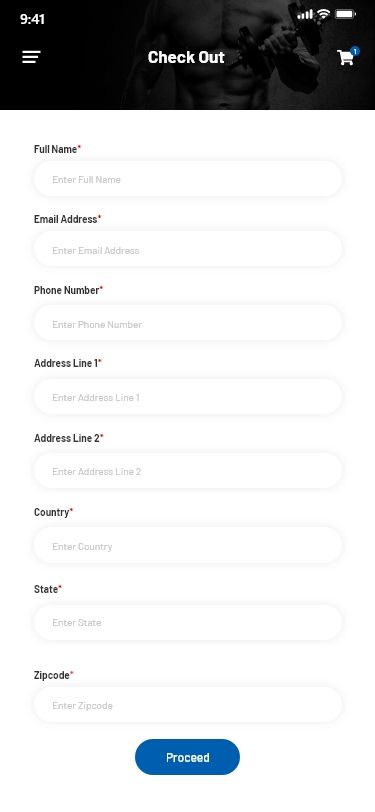Click the Enter Zipcode field
Screen dimensions: 375x812
point(188,705)
